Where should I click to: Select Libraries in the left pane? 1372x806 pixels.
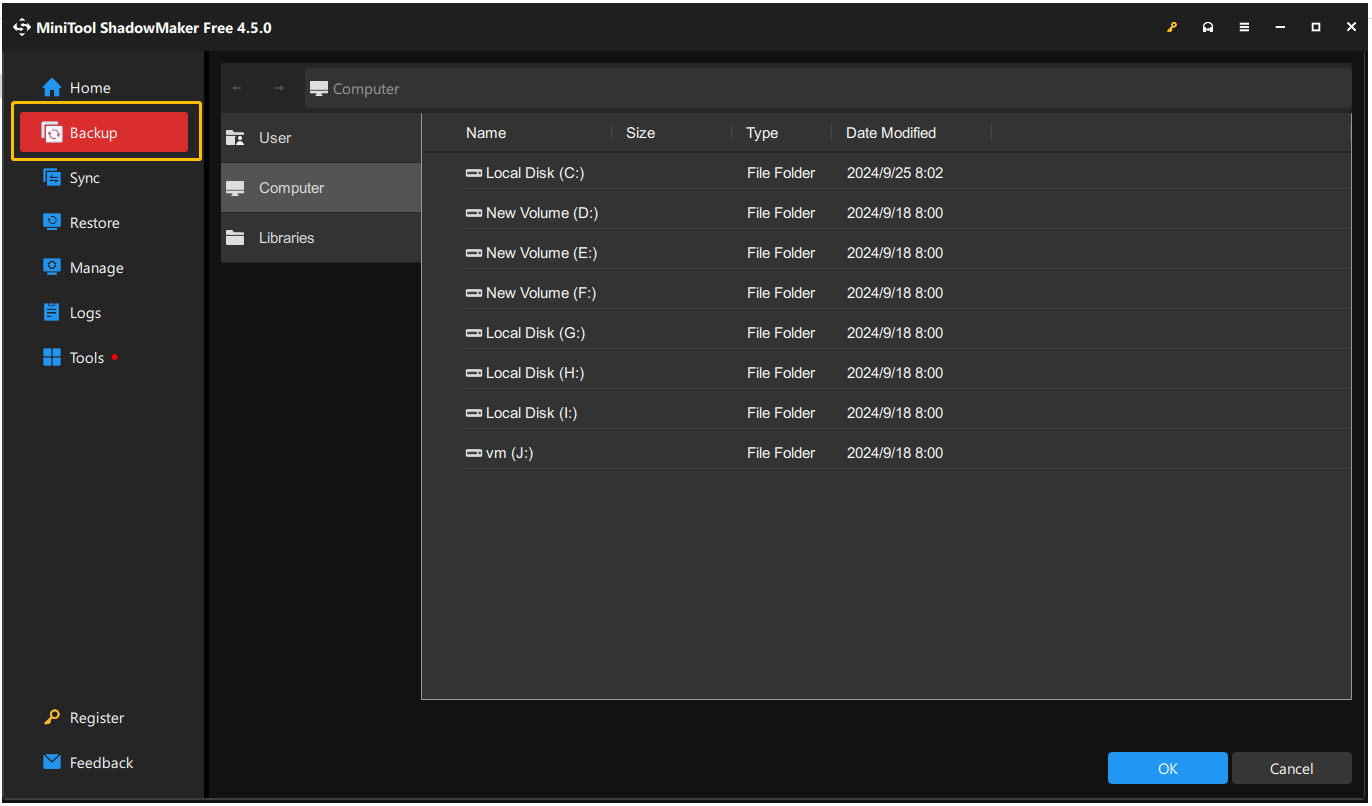(x=321, y=238)
